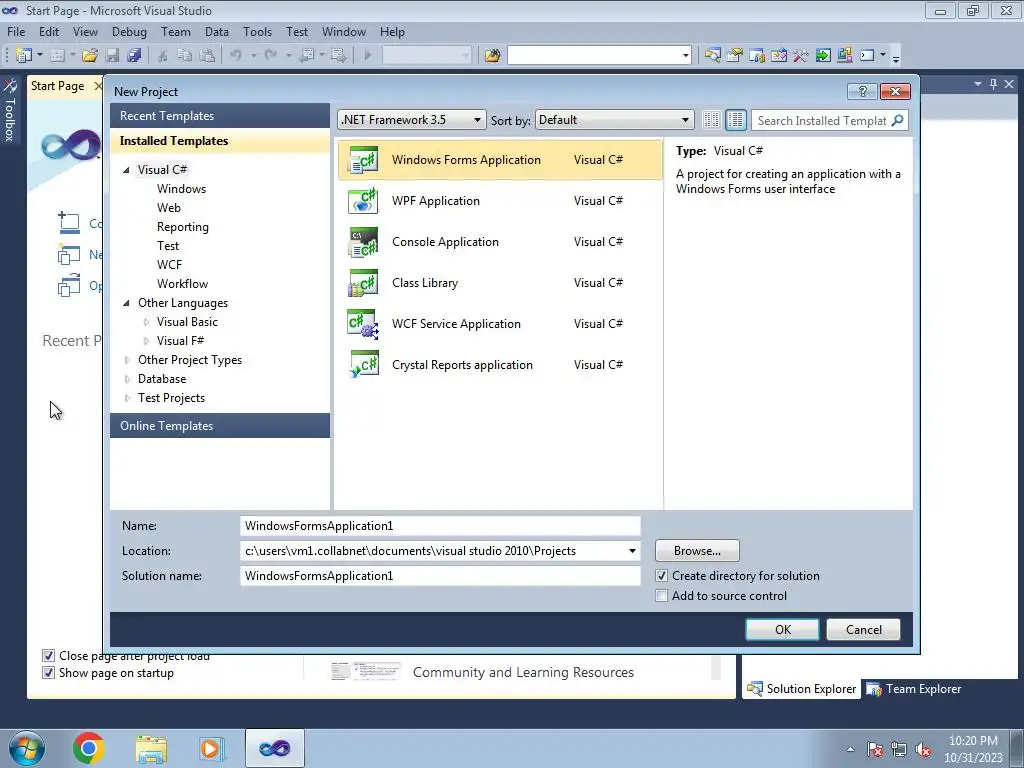
Task: Switch to small icons view in dialog
Action: click(711, 120)
